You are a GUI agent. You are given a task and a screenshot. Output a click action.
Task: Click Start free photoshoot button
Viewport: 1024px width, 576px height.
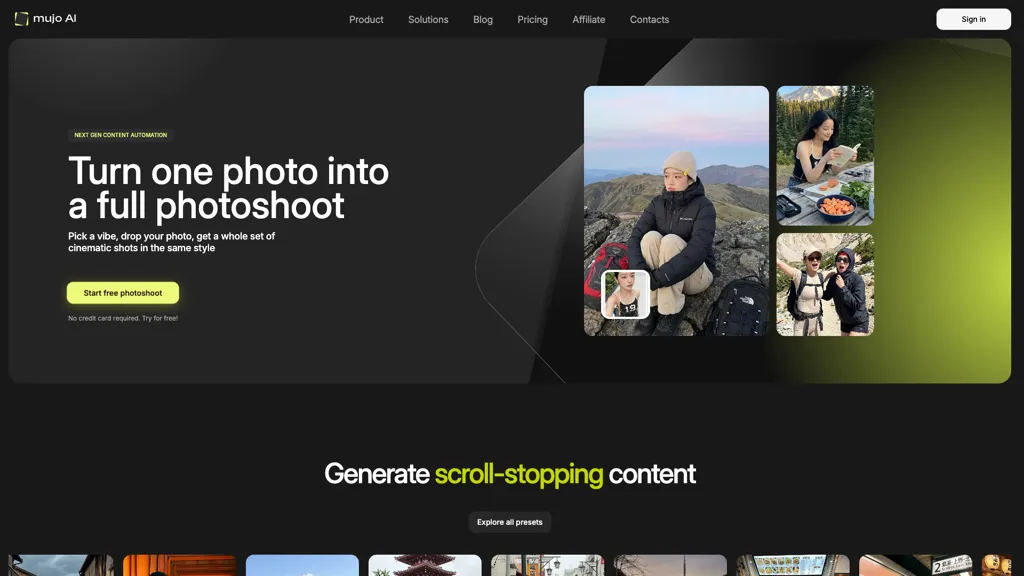tap(123, 293)
